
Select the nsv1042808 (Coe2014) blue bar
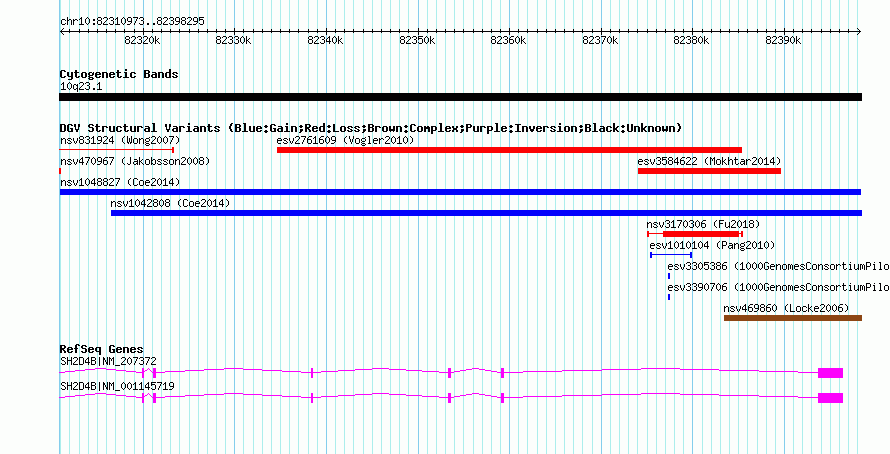tap(486, 213)
